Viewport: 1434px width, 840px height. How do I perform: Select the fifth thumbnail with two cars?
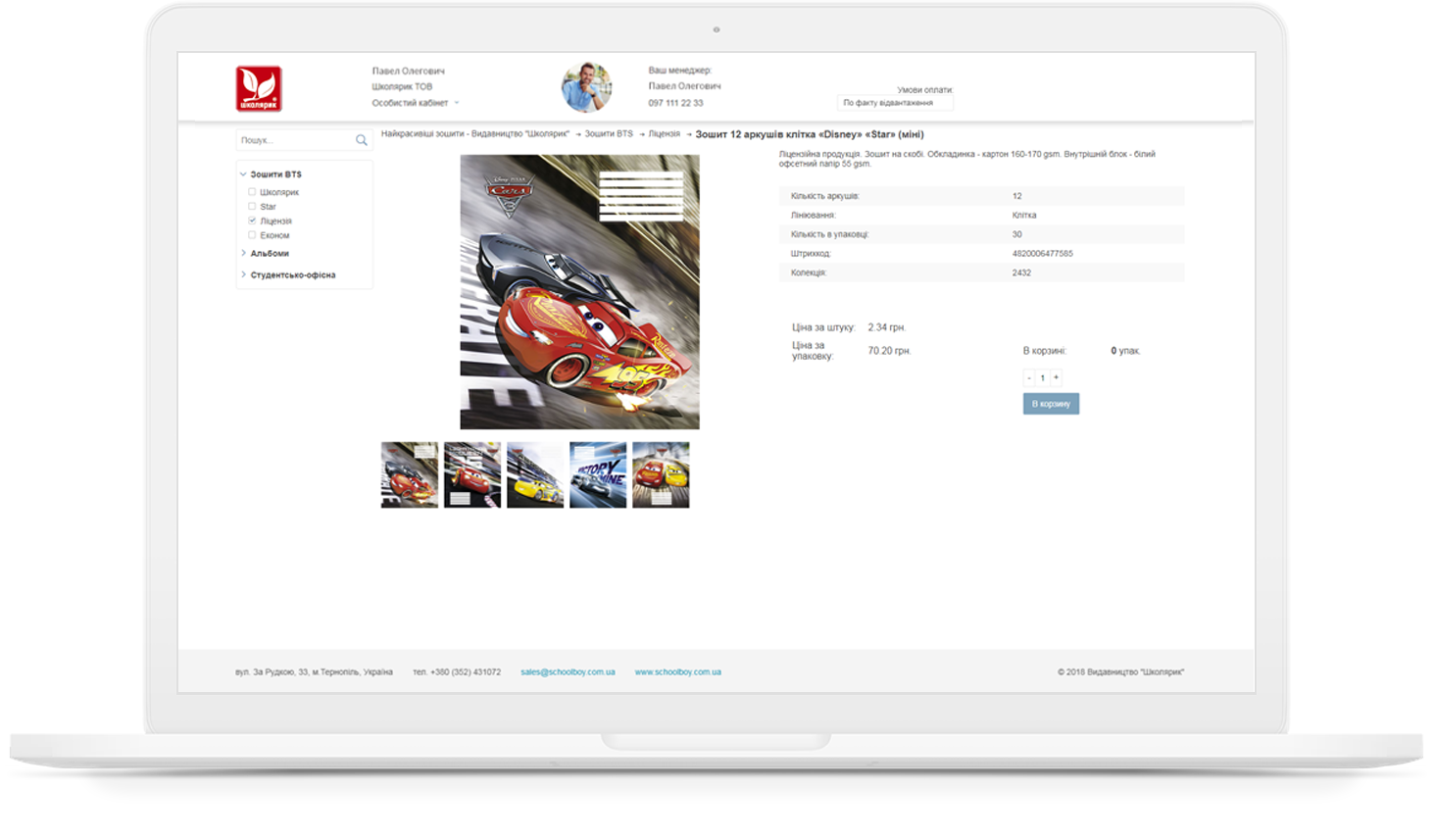pyautogui.click(x=661, y=474)
